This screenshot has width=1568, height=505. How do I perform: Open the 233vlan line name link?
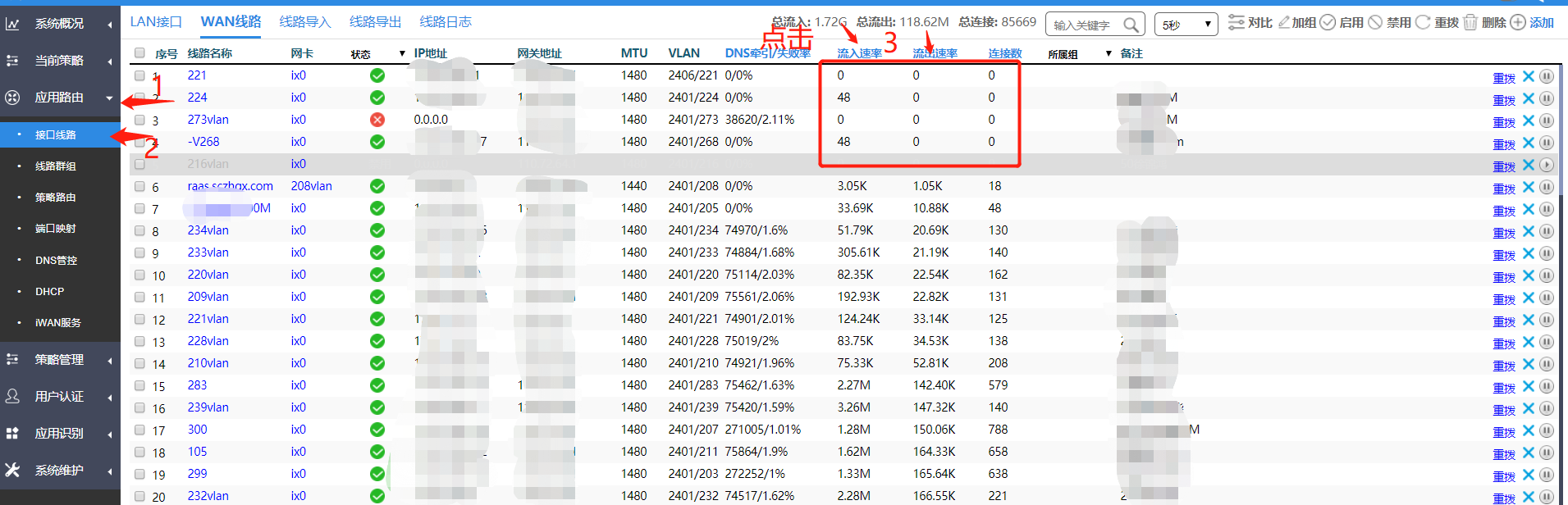(208, 252)
